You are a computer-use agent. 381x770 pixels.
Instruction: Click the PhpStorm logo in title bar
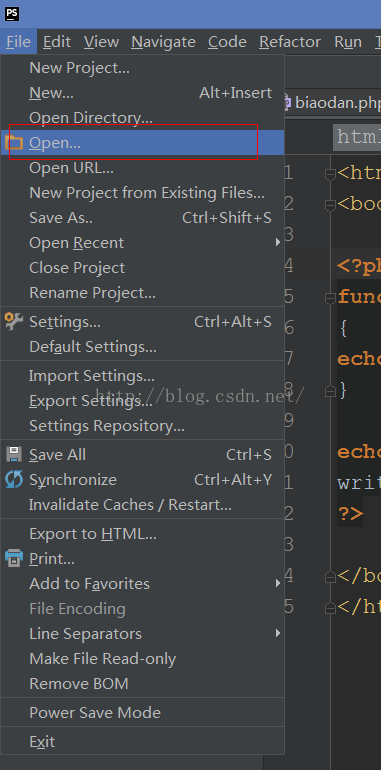[x=12, y=14]
